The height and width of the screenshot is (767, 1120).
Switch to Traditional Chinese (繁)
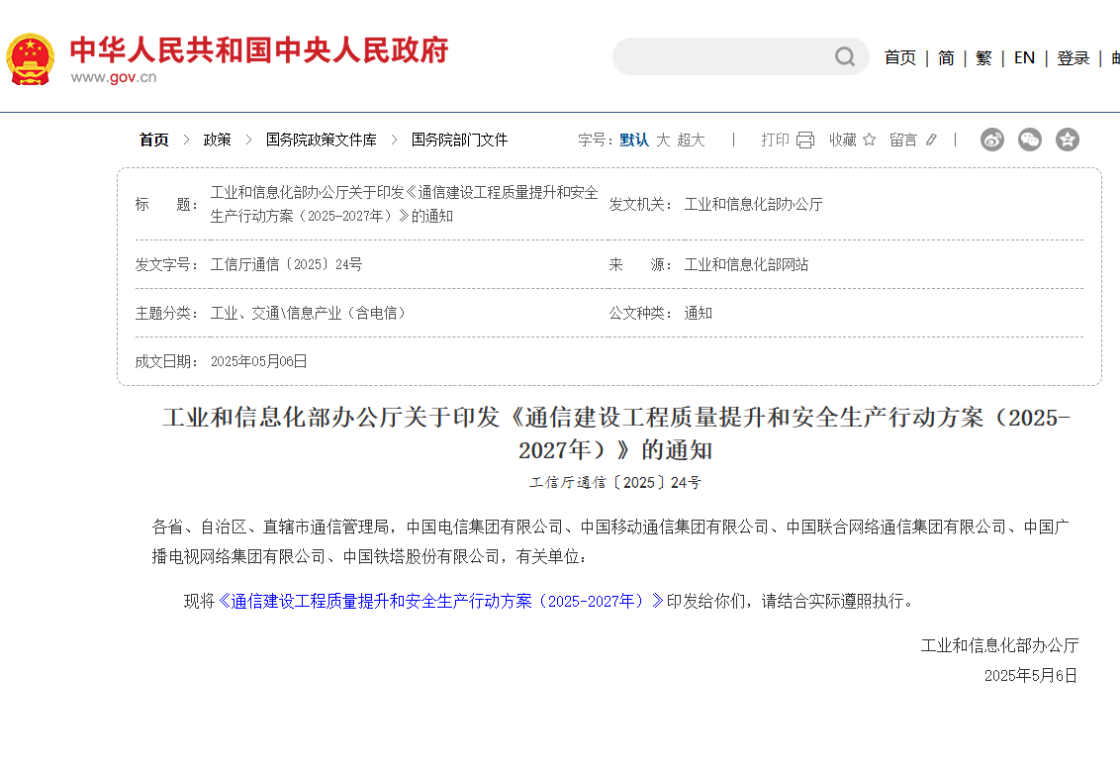point(984,58)
